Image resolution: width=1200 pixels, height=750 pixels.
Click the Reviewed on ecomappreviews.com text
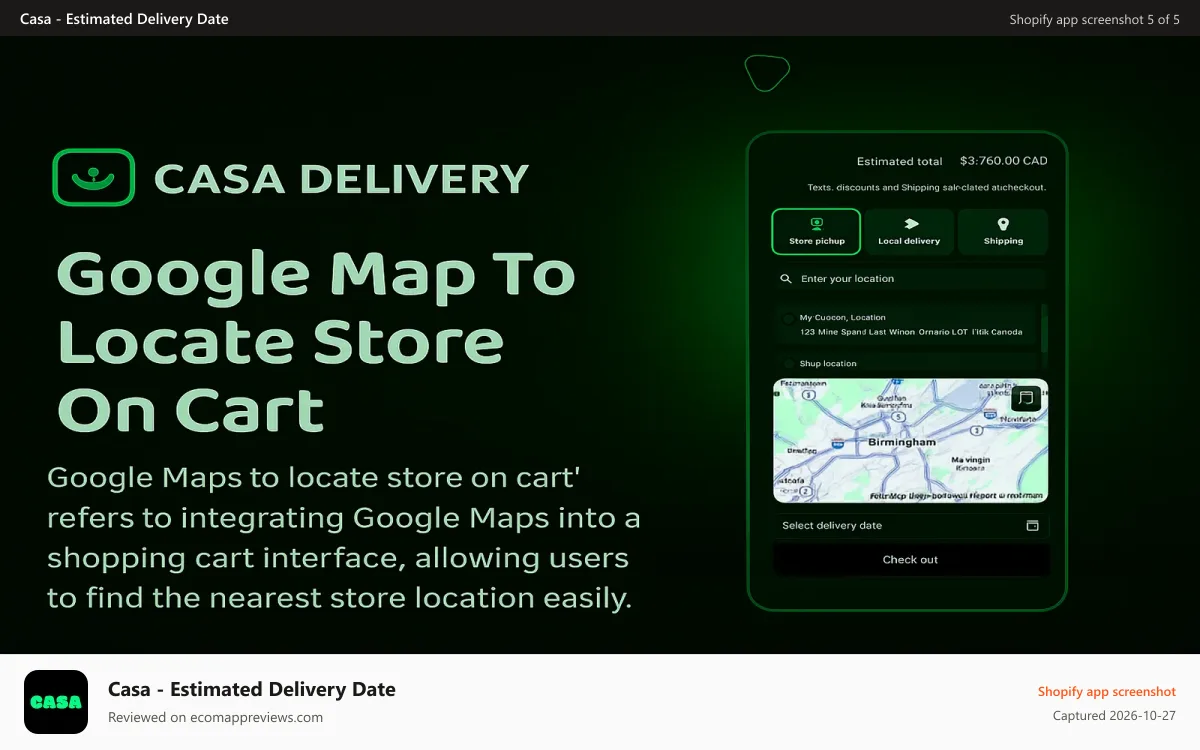215,717
